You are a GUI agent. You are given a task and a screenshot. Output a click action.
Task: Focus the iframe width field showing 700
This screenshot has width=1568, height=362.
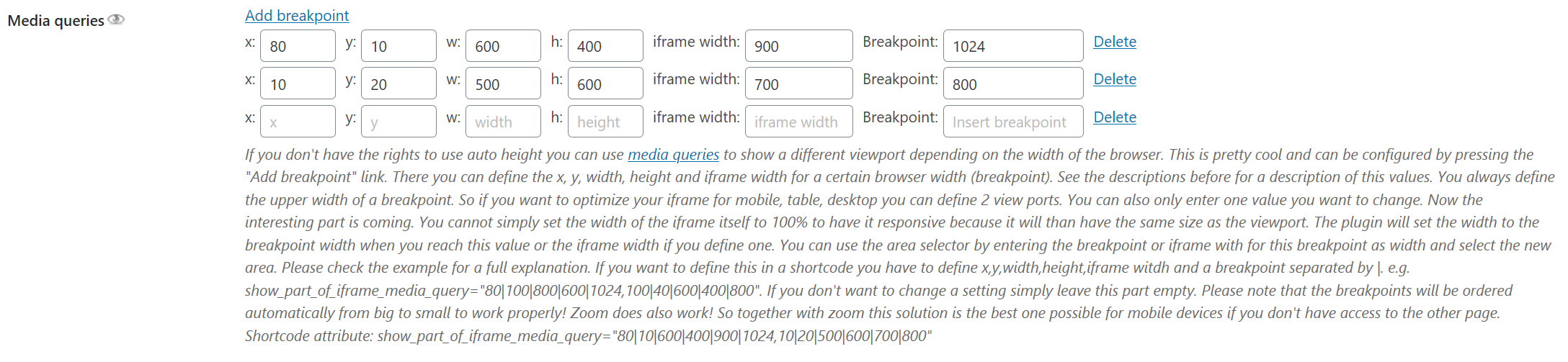(799, 83)
